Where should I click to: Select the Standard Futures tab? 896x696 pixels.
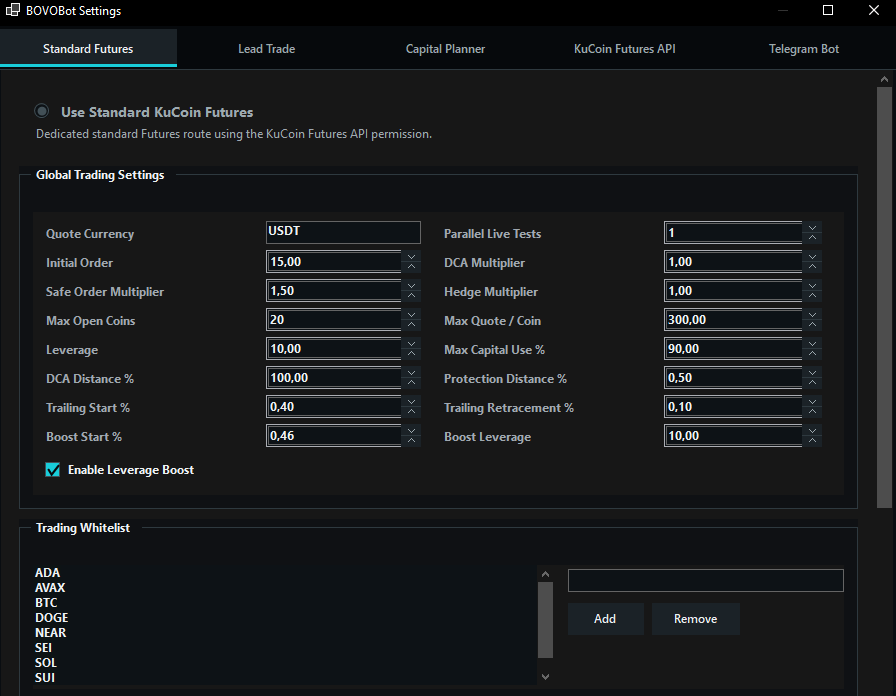click(x=88, y=49)
